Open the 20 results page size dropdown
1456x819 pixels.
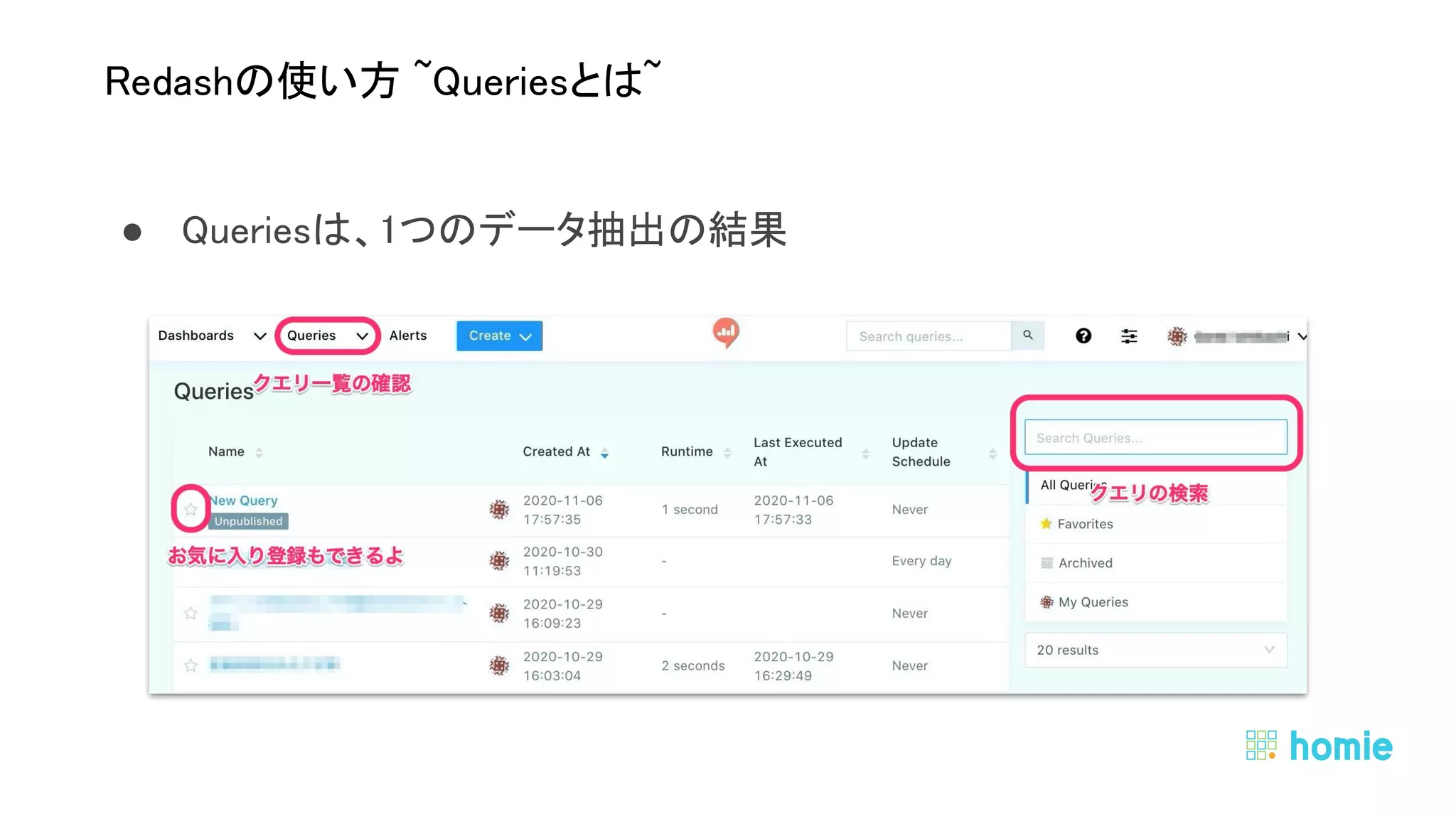1156,650
